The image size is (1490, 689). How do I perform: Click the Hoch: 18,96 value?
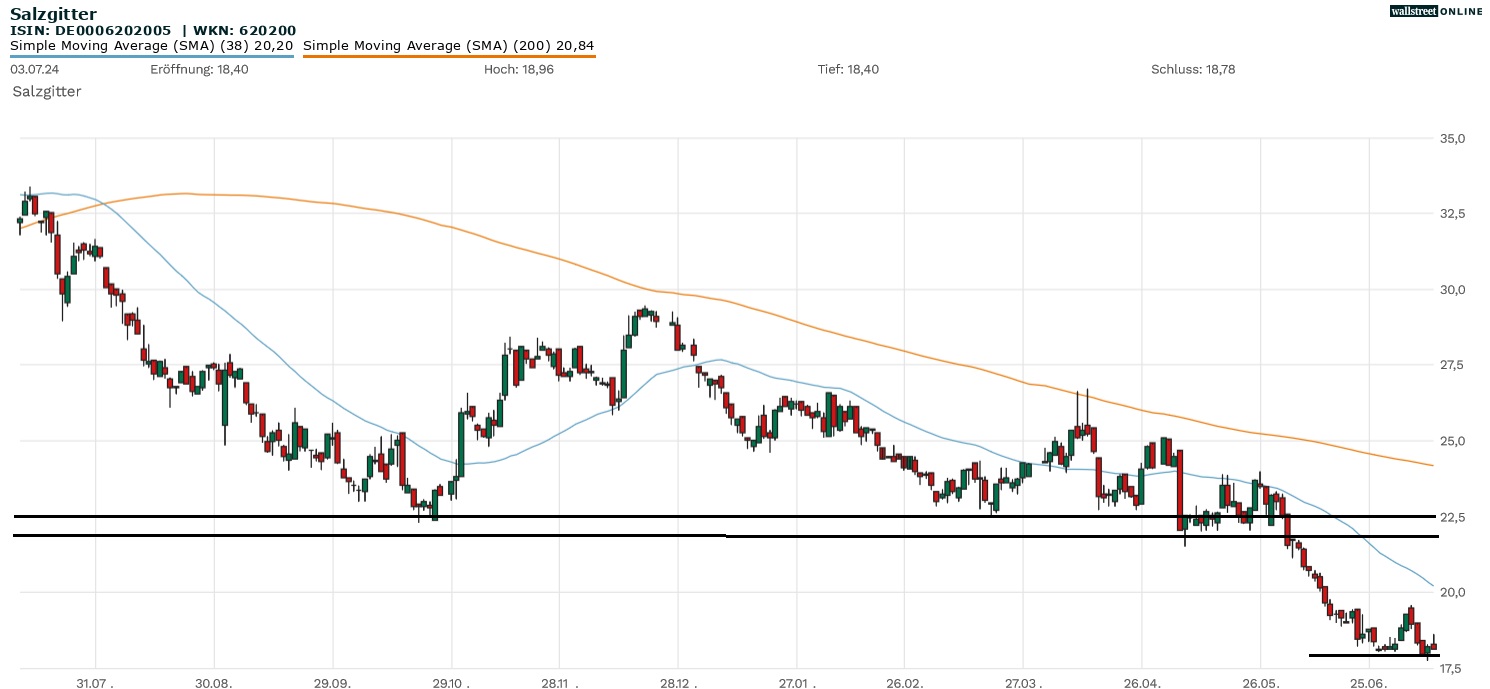pyautogui.click(x=518, y=69)
